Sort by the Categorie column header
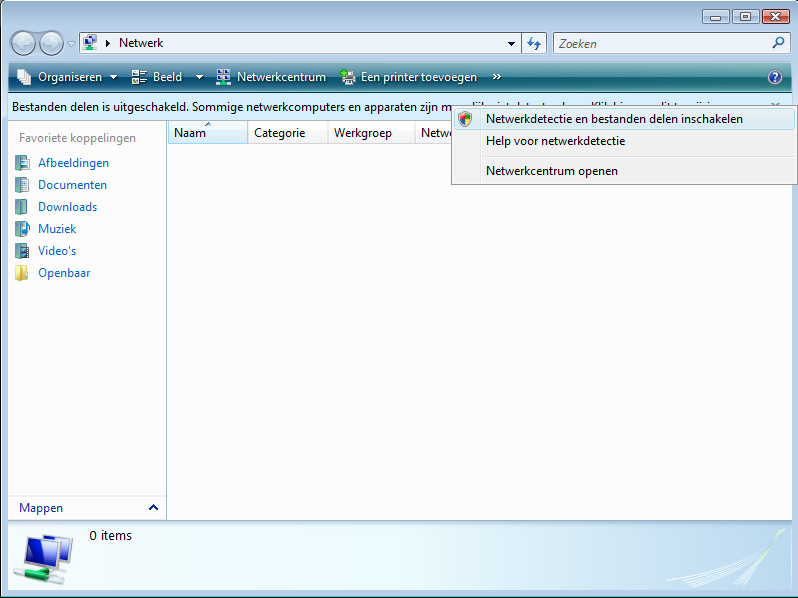 (x=288, y=133)
